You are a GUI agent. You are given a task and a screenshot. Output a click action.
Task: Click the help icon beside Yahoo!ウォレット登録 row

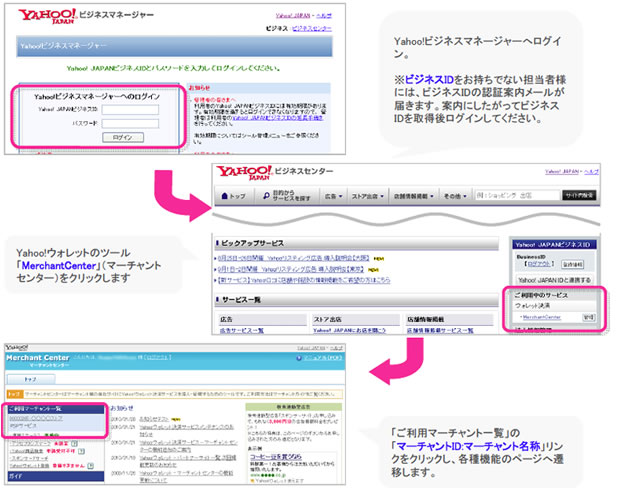(x=91, y=466)
